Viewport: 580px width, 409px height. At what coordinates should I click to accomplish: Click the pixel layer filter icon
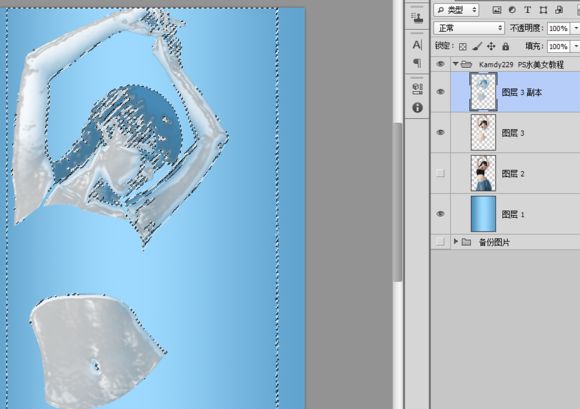497,10
